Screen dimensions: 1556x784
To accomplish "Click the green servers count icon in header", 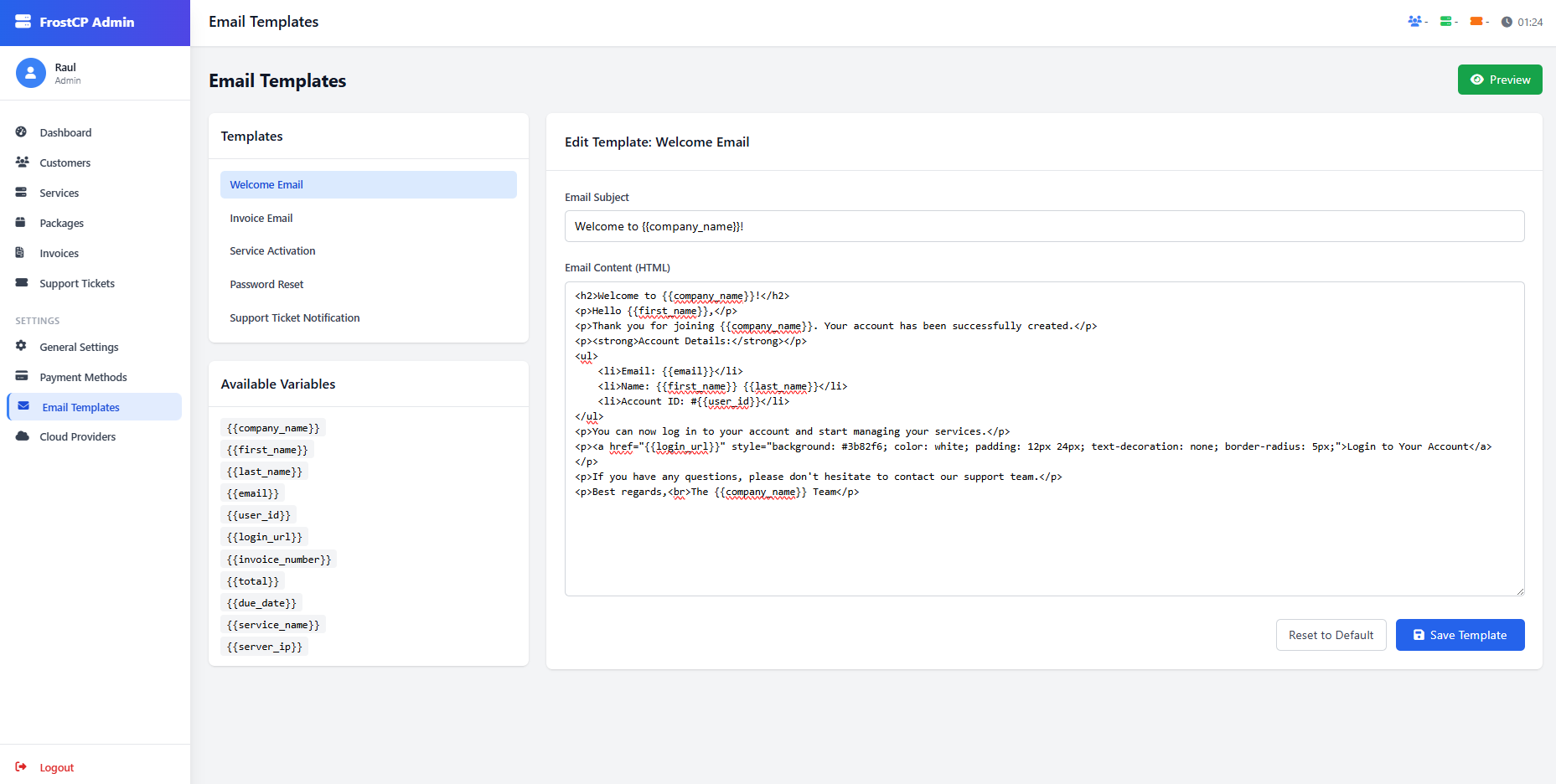I will (1445, 22).
